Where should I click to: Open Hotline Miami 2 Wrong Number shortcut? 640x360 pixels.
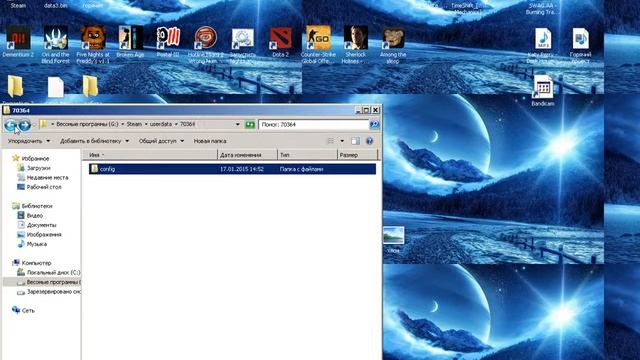pyautogui.click(x=206, y=44)
